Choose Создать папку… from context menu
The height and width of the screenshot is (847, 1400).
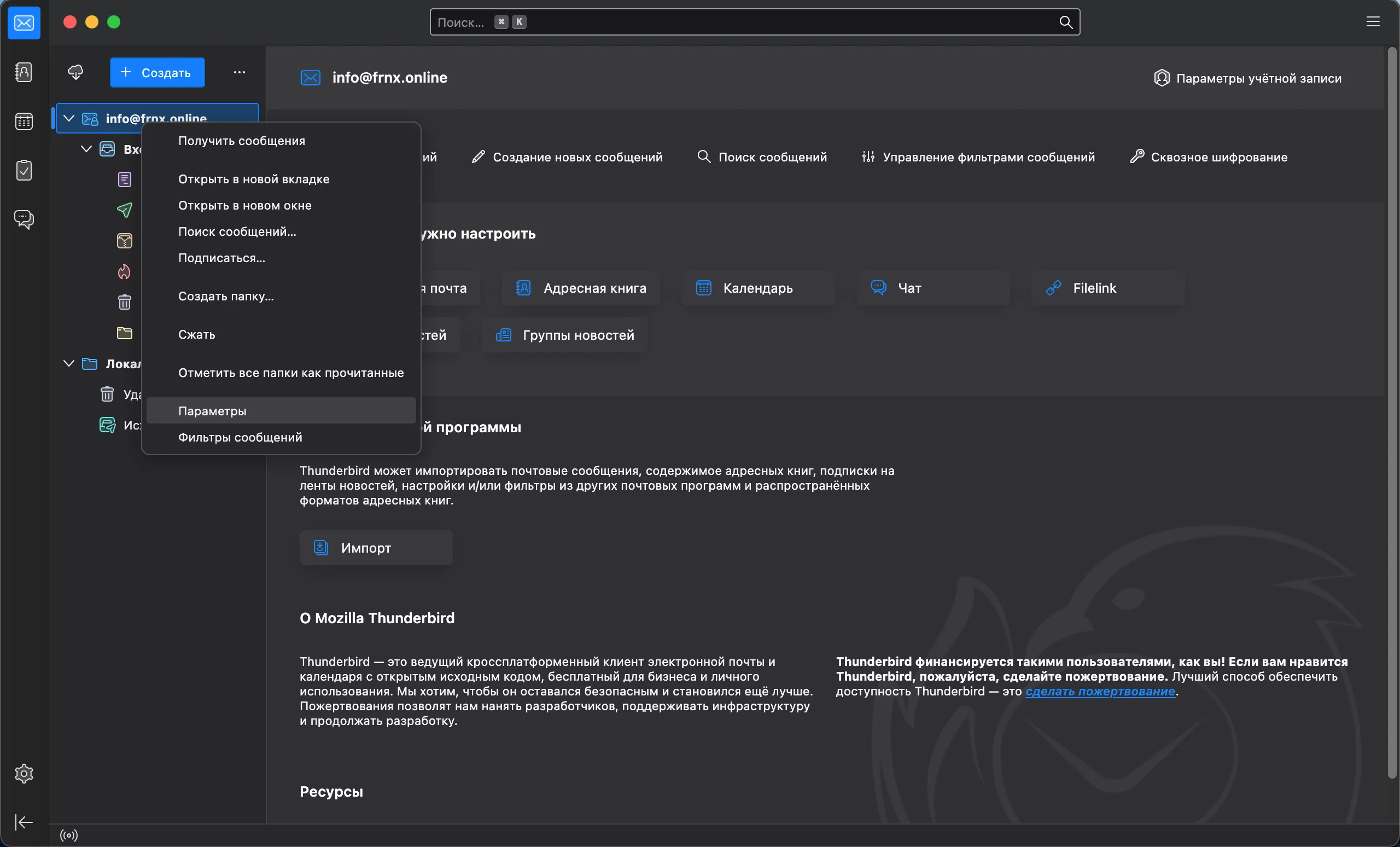point(225,295)
